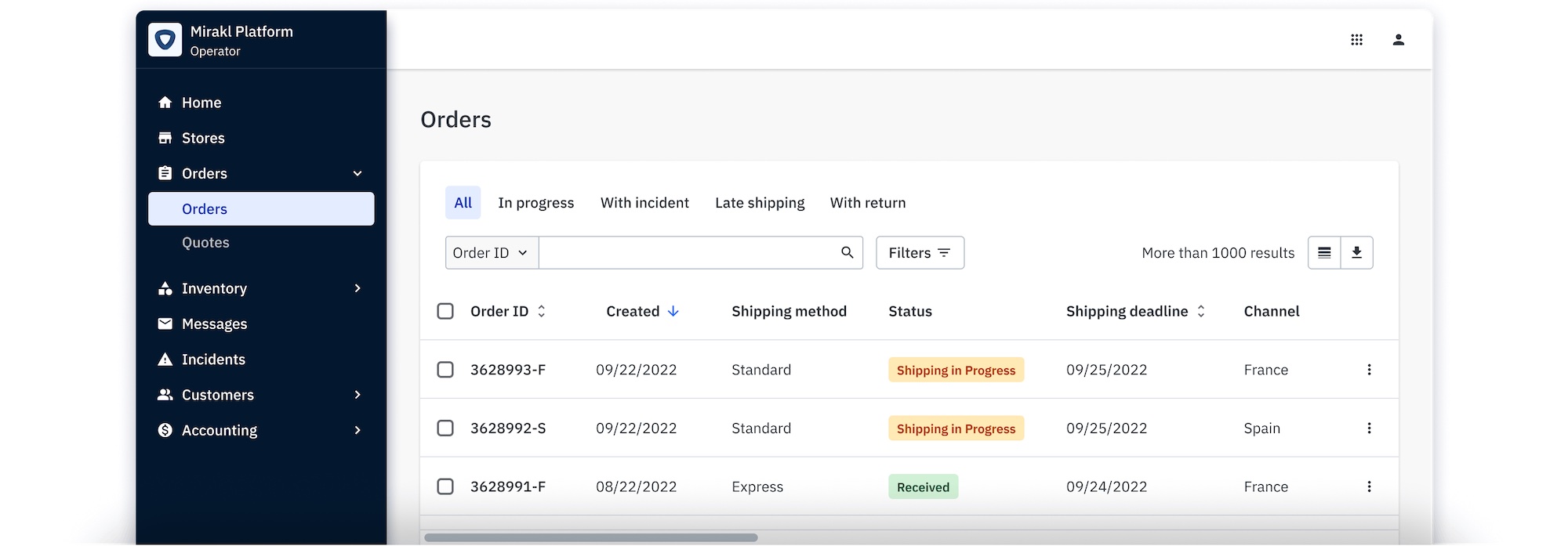Go to Quotes in the sidebar
Screen dimensions: 1568x546
point(205,243)
